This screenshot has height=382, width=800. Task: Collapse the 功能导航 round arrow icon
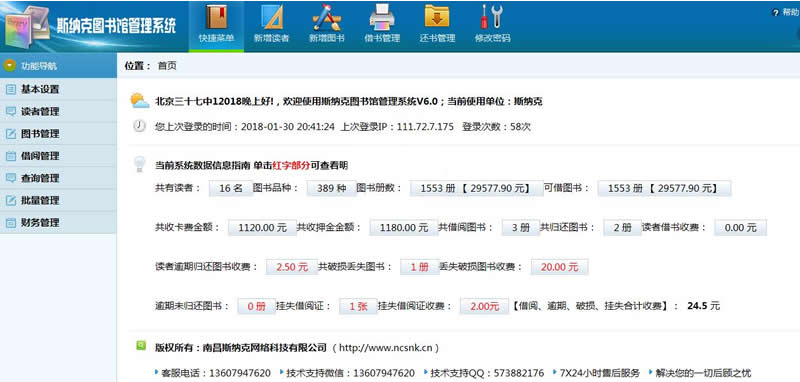[x=9, y=66]
